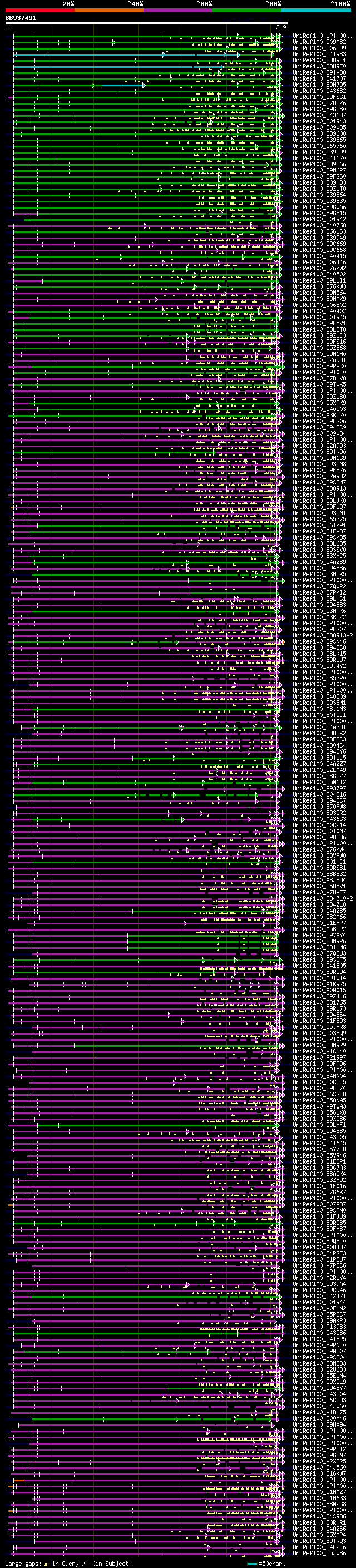Pick the UniRef100_P93797 label
Screen dimensions: 356x1568
(x=319, y=788)
